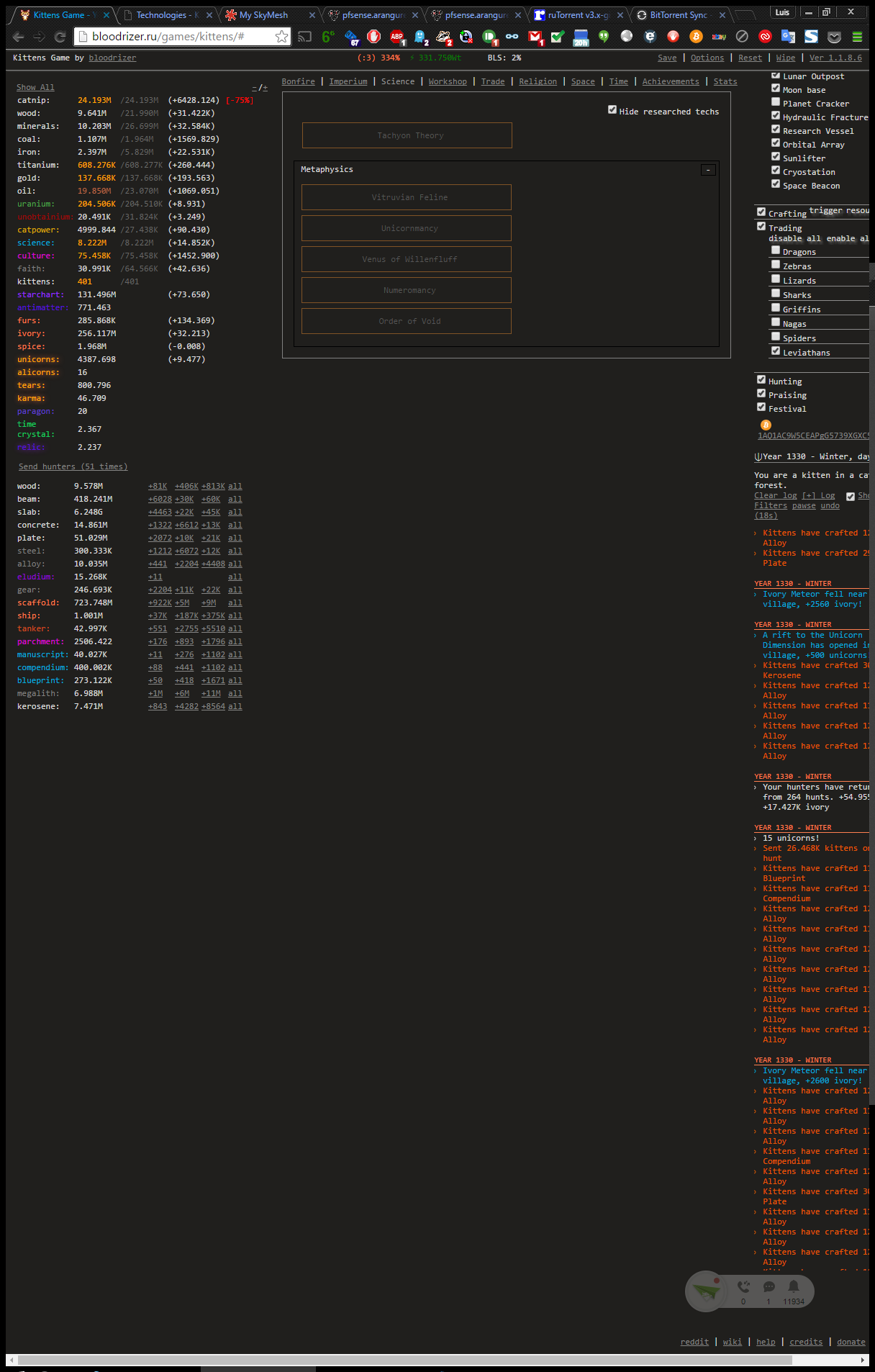
Task: Uncheck Hide researched techs checkbox
Action: click(x=612, y=110)
